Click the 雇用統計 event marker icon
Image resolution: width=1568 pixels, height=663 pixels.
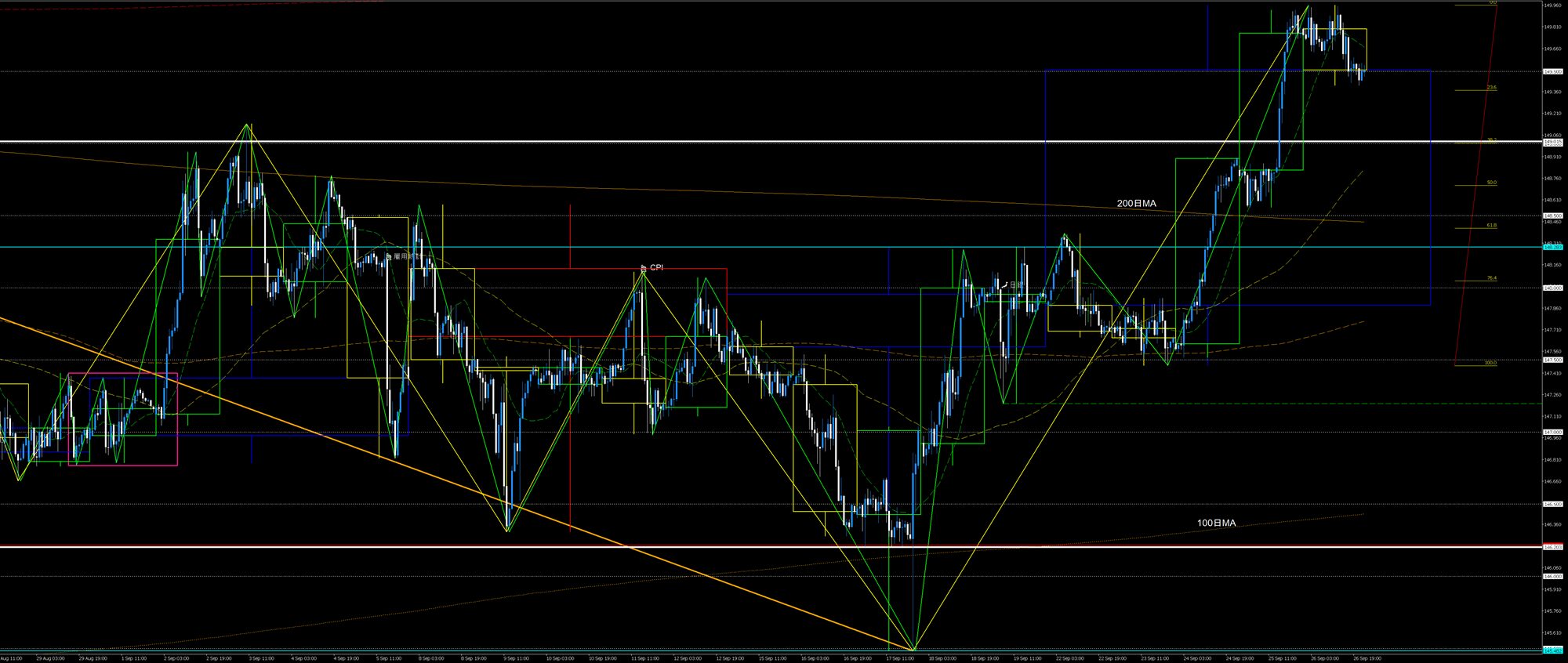point(388,256)
